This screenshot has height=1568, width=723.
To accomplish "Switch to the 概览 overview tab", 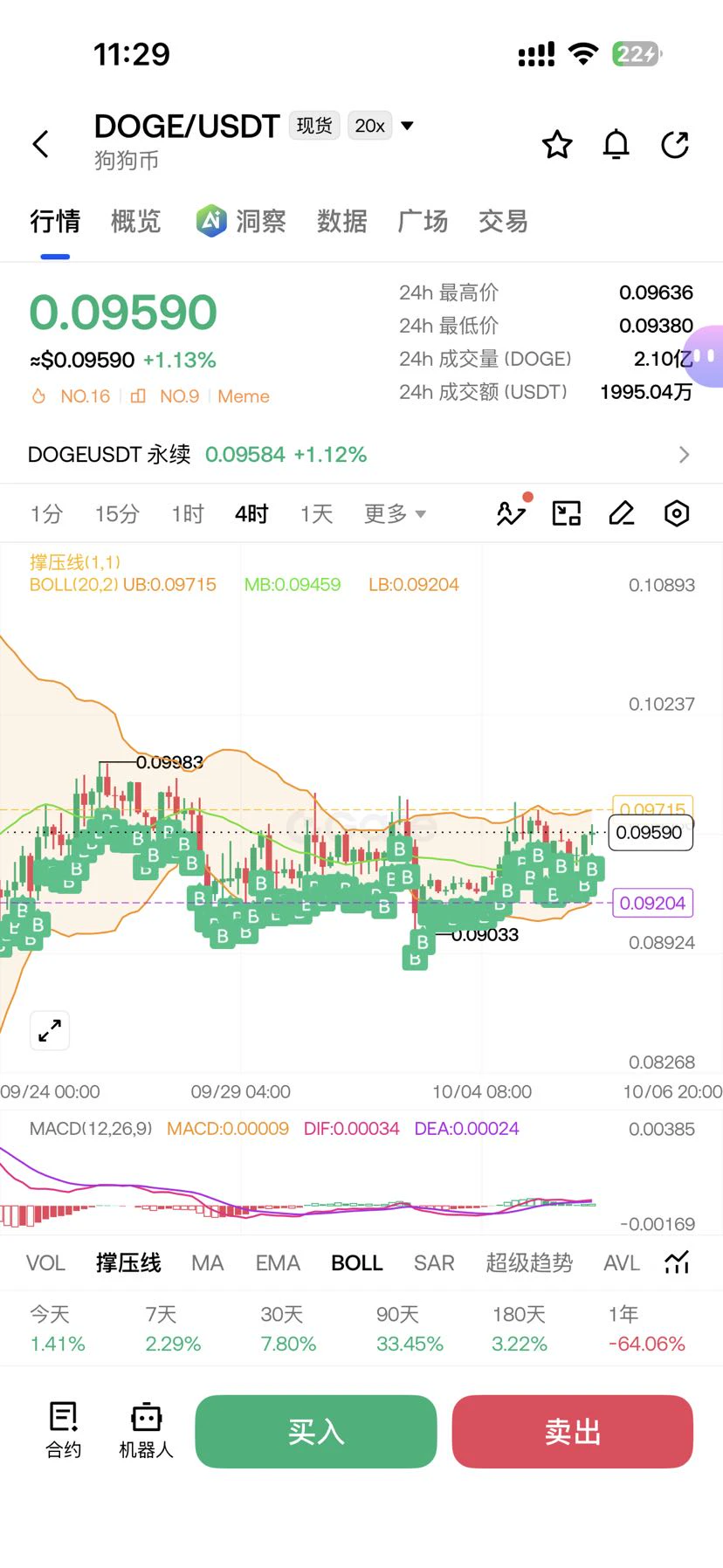I will click(x=136, y=222).
